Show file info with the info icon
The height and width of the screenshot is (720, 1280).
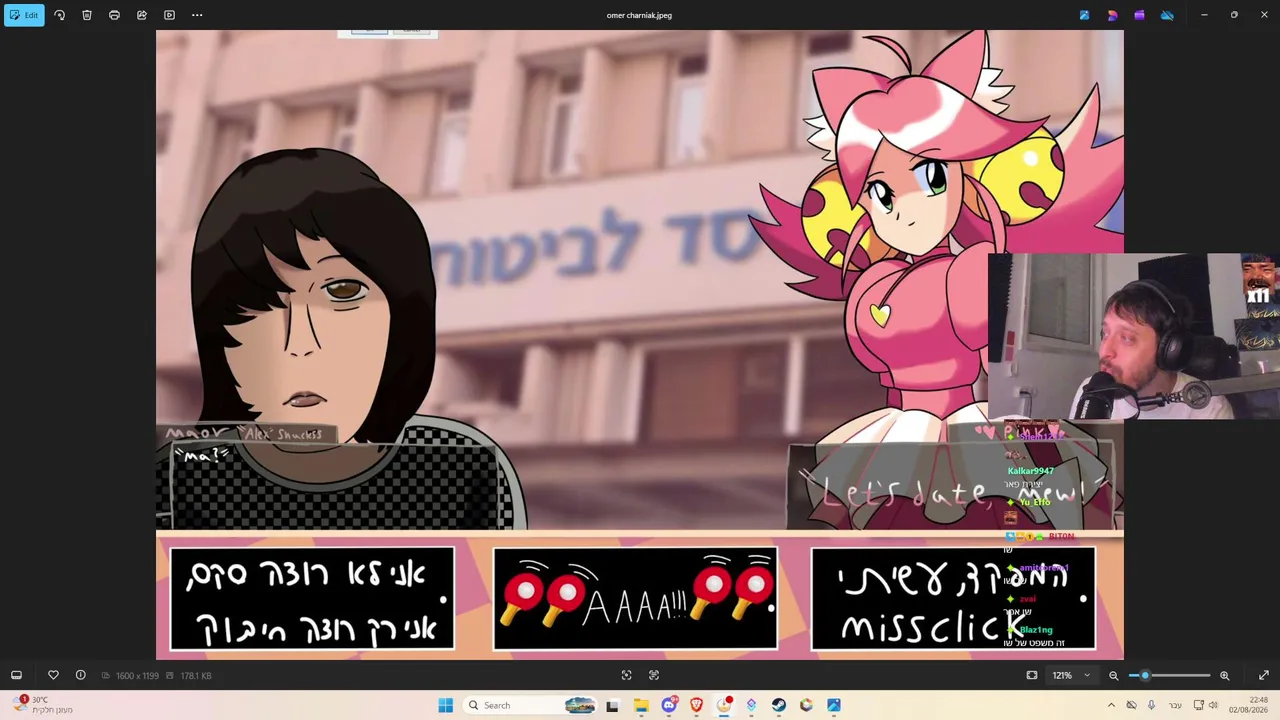click(x=81, y=675)
